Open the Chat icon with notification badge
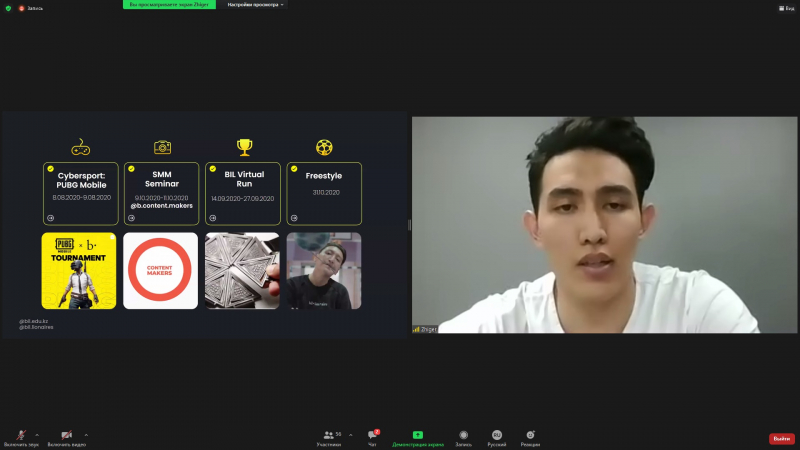The width and height of the screenshot is (800, 450). tap(372, 435)
